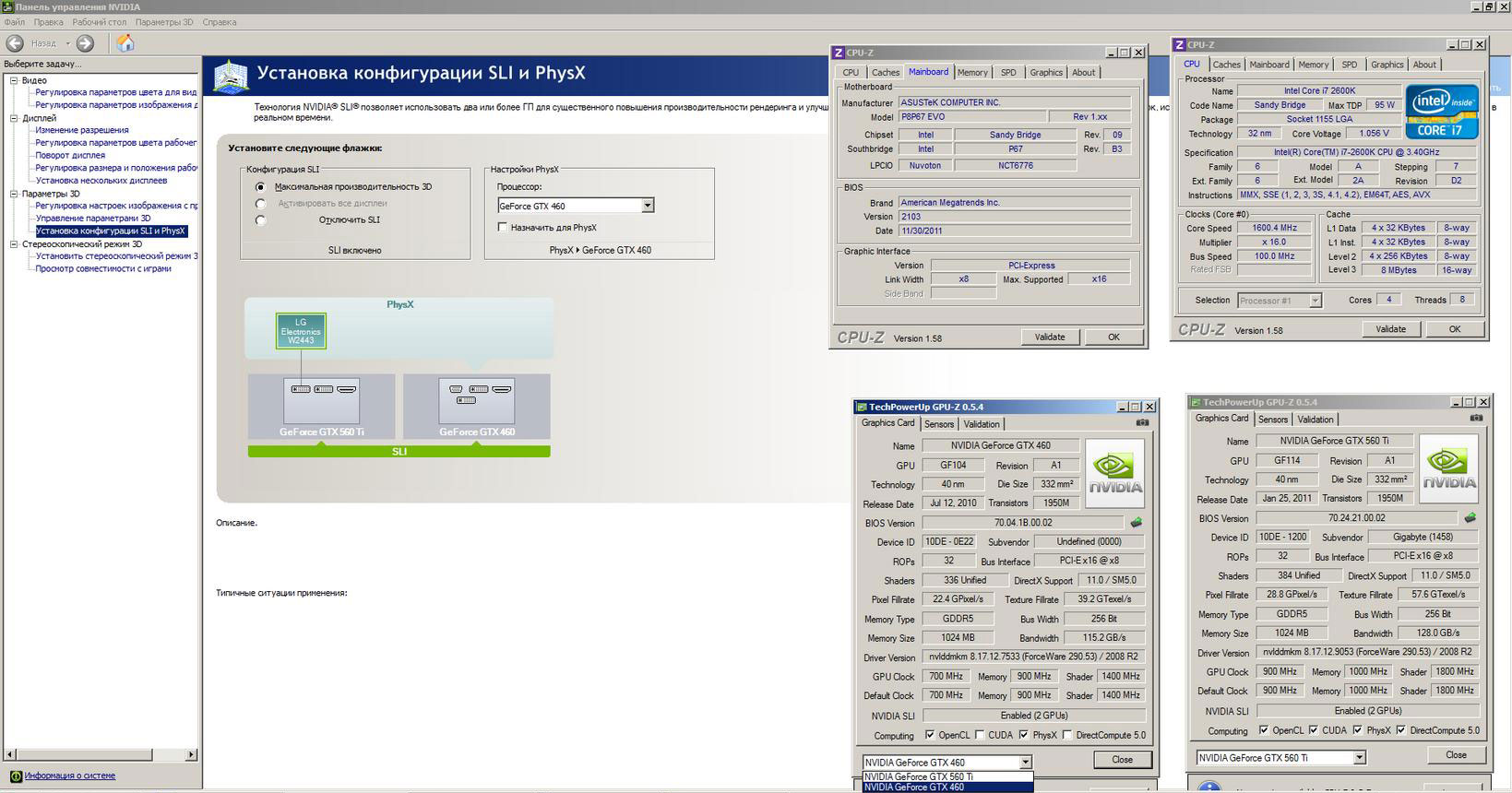The image size is (1512, 793).
Task: Click the Z icon of CPU-Z Mainboard window
Action: [x=839, y=53]
